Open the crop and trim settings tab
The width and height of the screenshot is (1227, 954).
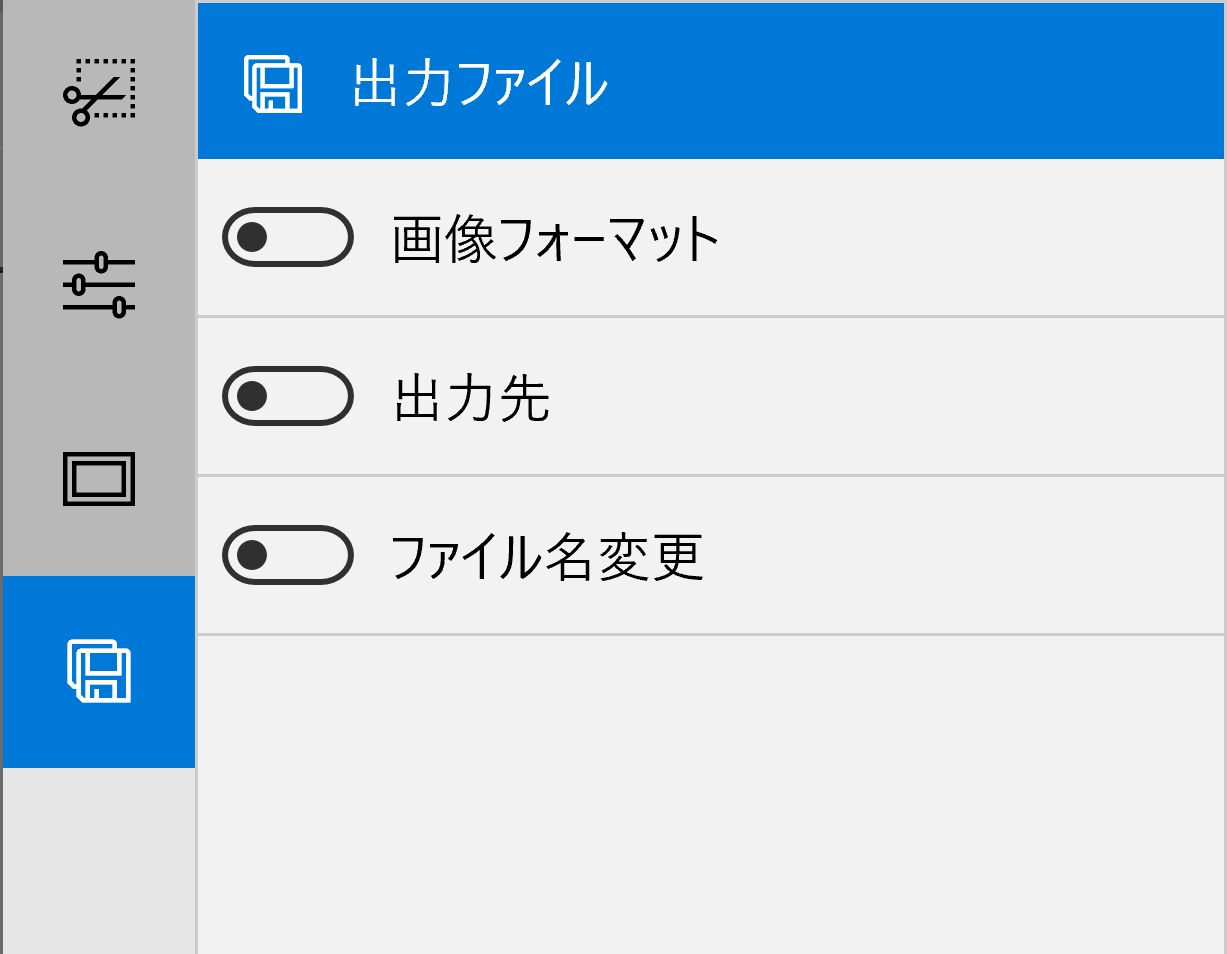point(99,92)
